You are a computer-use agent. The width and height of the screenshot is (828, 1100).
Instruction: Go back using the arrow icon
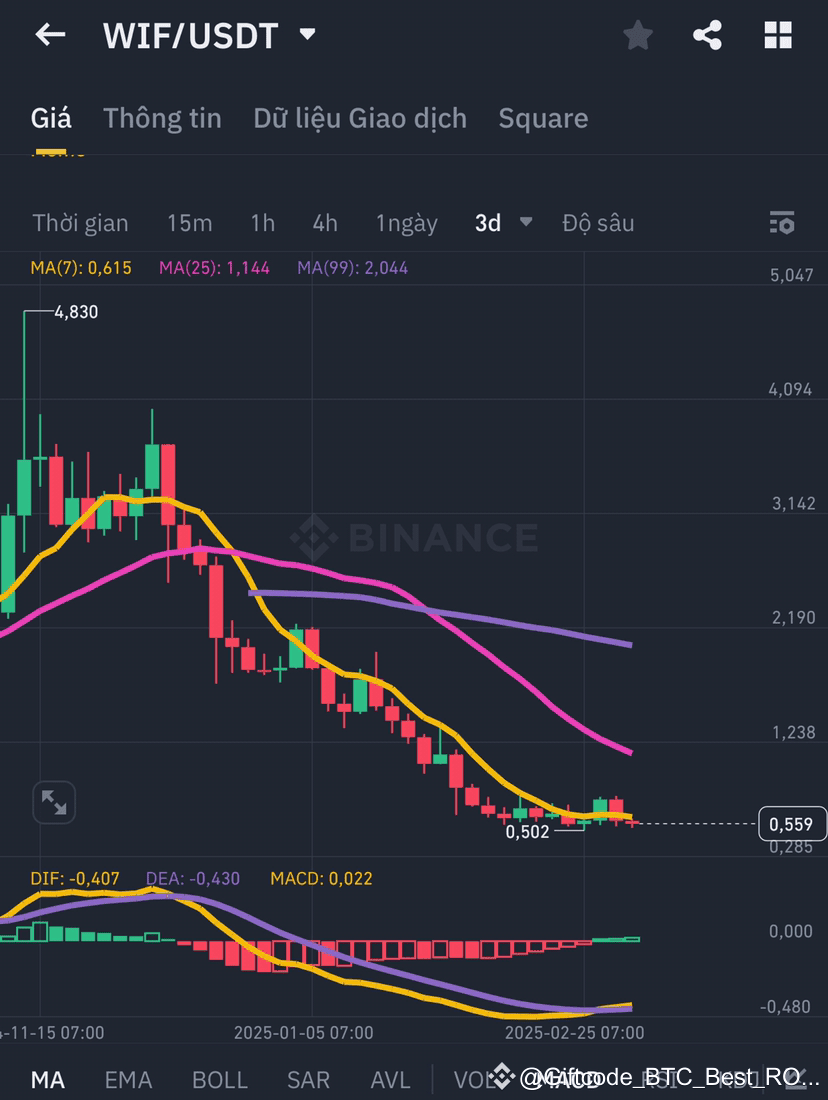[x=51, y=34]
